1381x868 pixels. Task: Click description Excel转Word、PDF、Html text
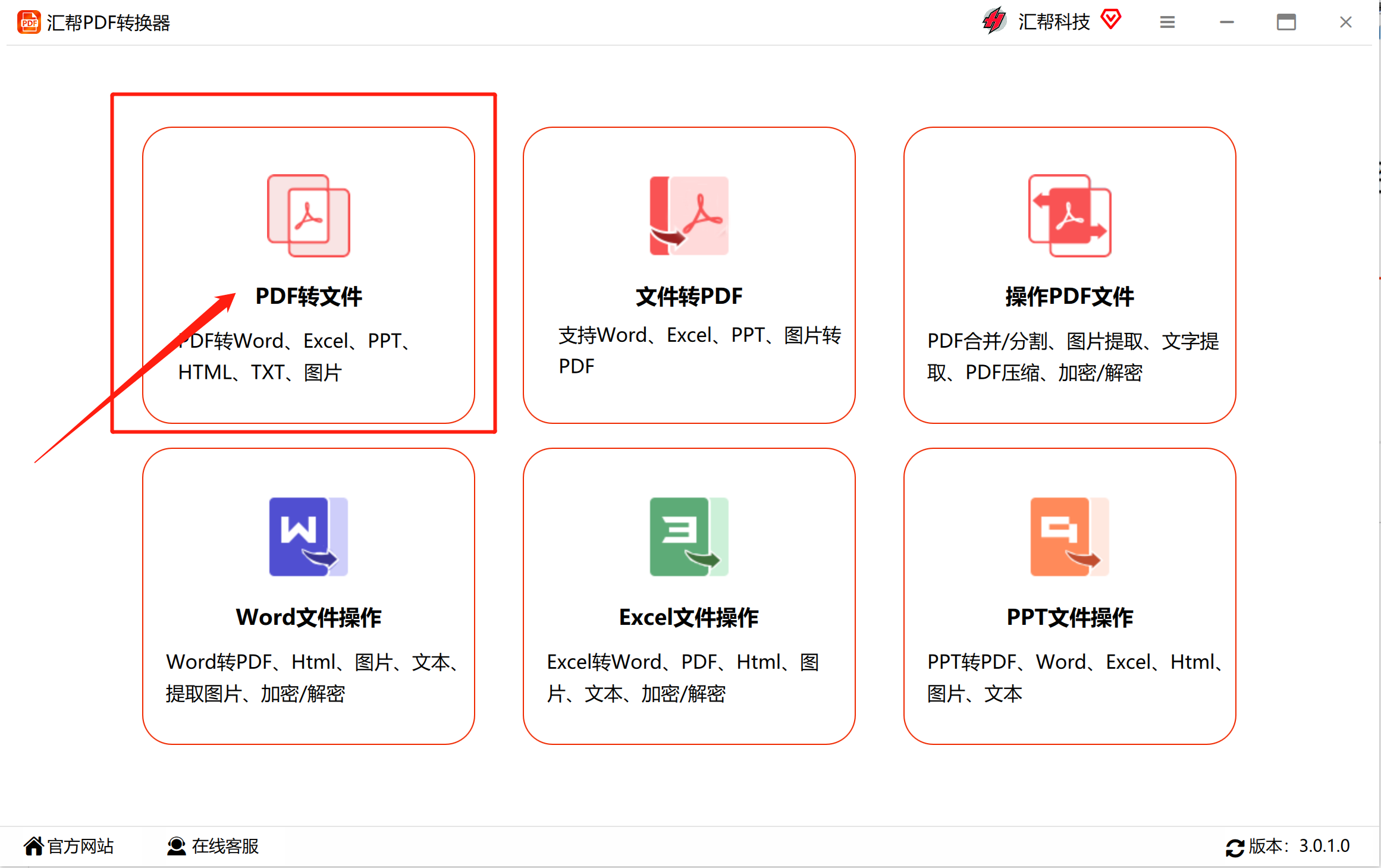pyautogui.click(x=683, y=678)
